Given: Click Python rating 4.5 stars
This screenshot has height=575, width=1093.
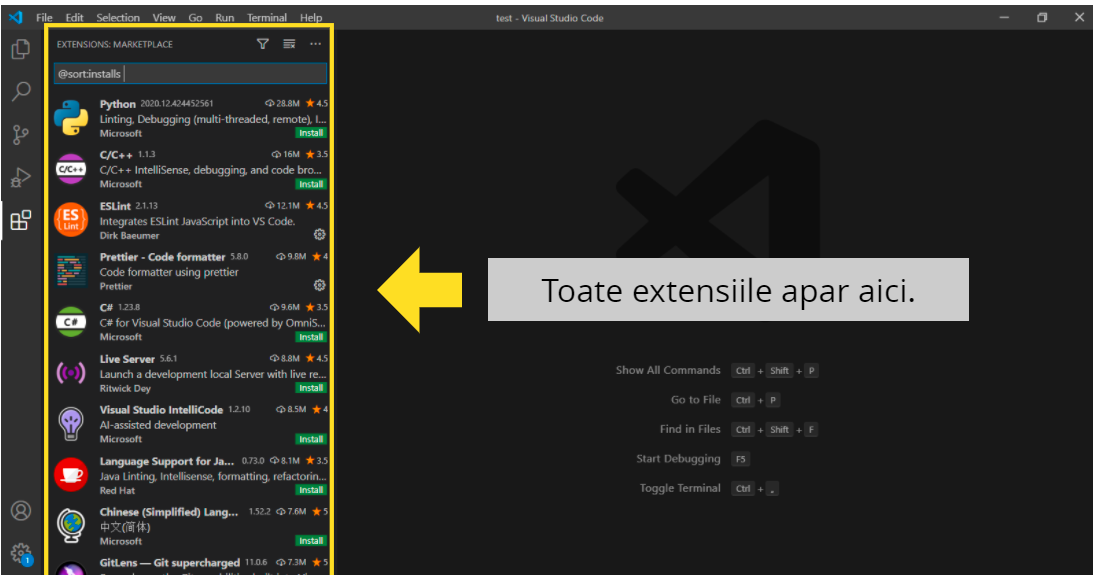Looking at the screenshot, I should [x=316, y=103].
